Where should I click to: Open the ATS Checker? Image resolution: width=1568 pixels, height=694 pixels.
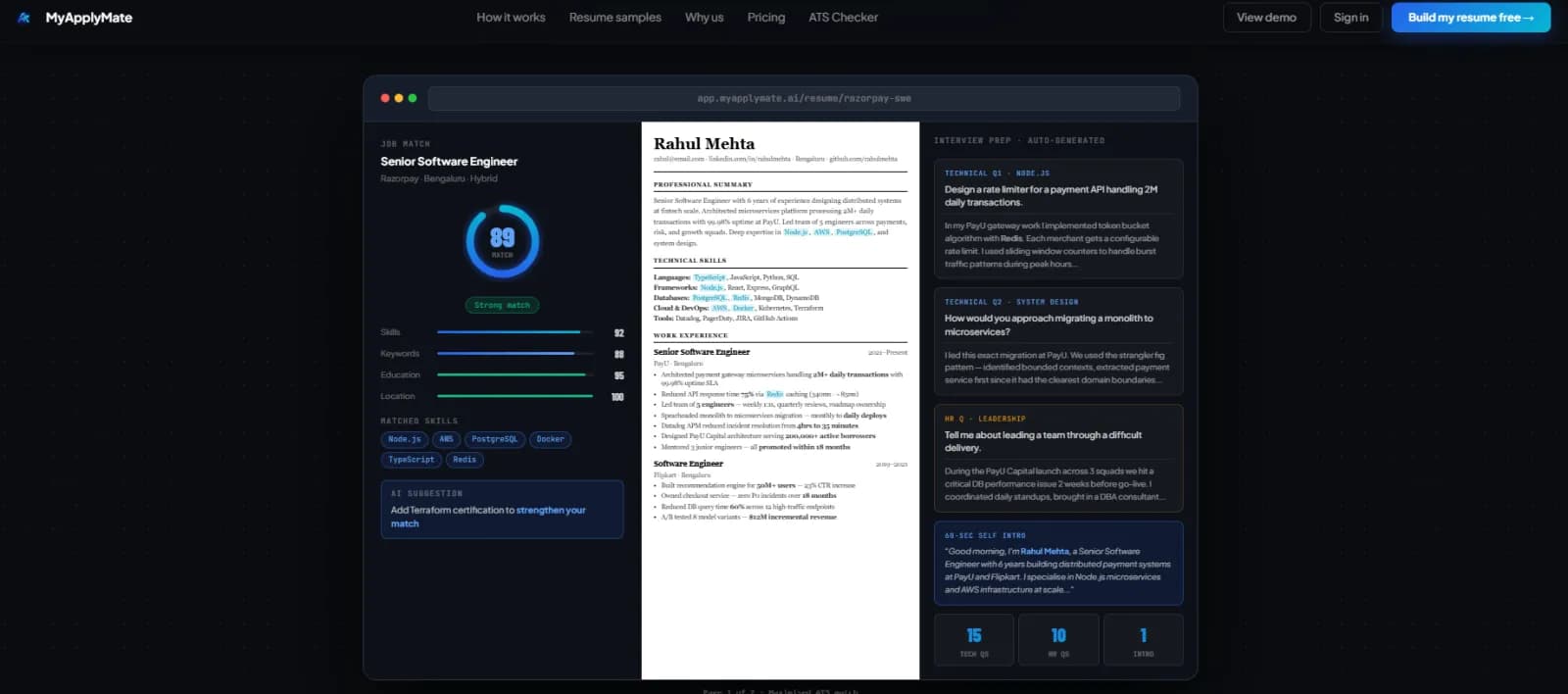pos(843,18)
